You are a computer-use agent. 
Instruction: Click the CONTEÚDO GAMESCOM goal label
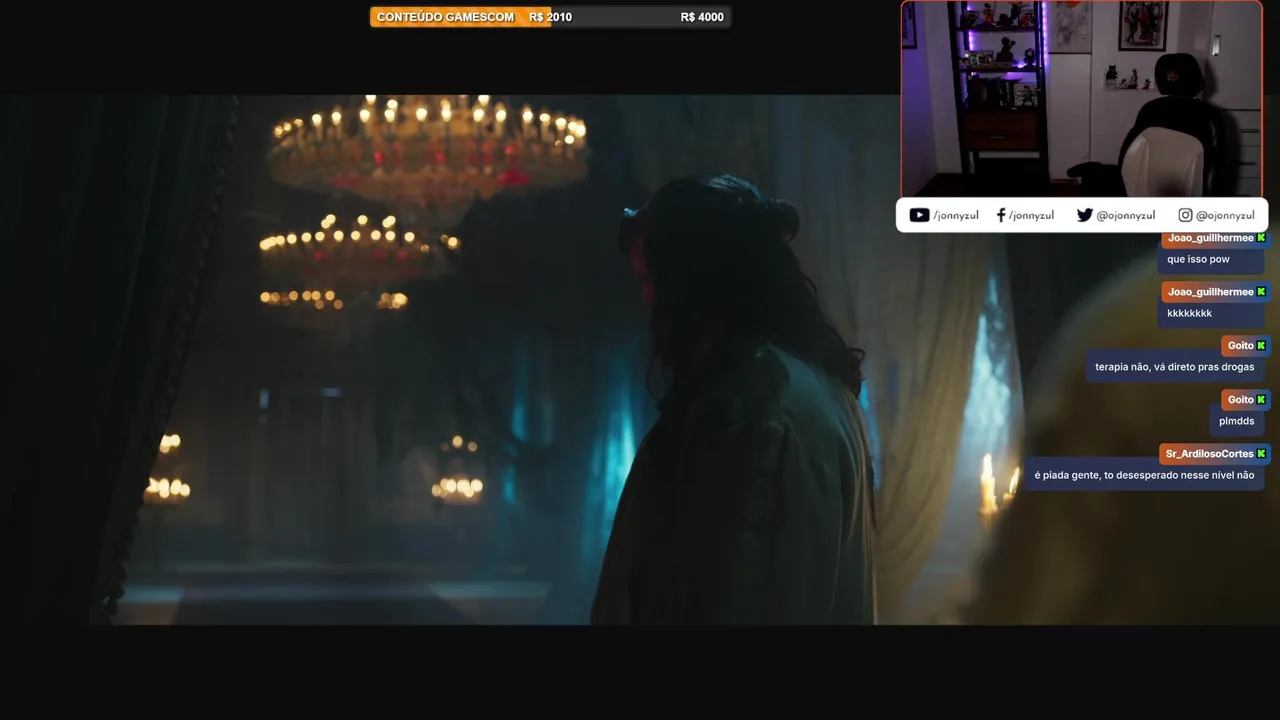445,17
